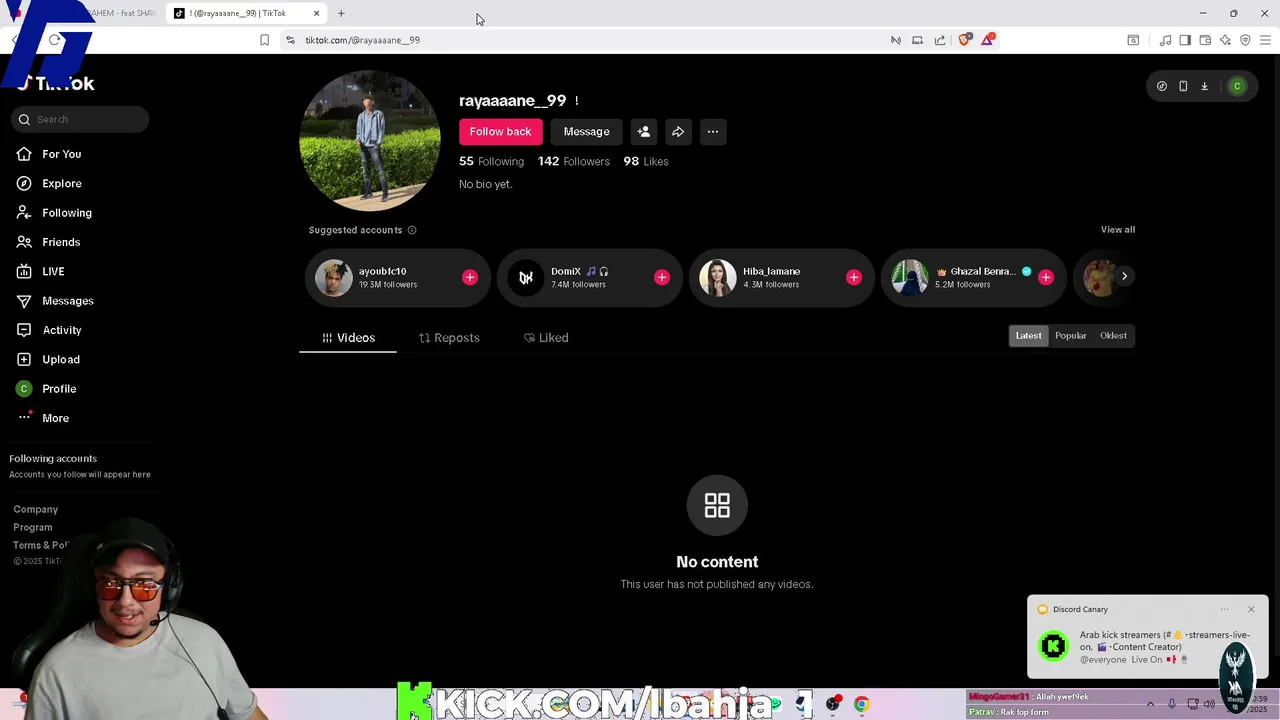Click the Brave Shields lion icon
This screenshot has width=1280, height=720.
(965, 40)
